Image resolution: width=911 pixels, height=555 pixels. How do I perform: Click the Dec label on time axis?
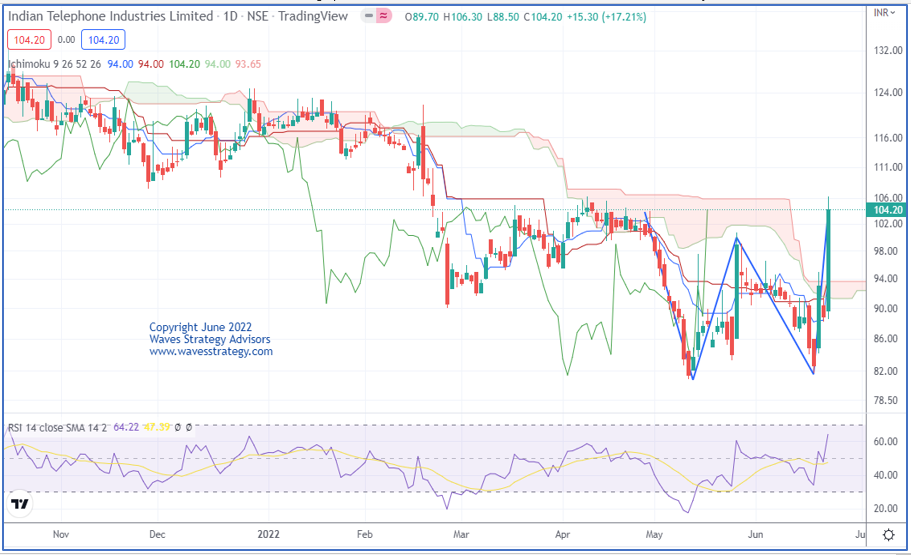(157, 534)
